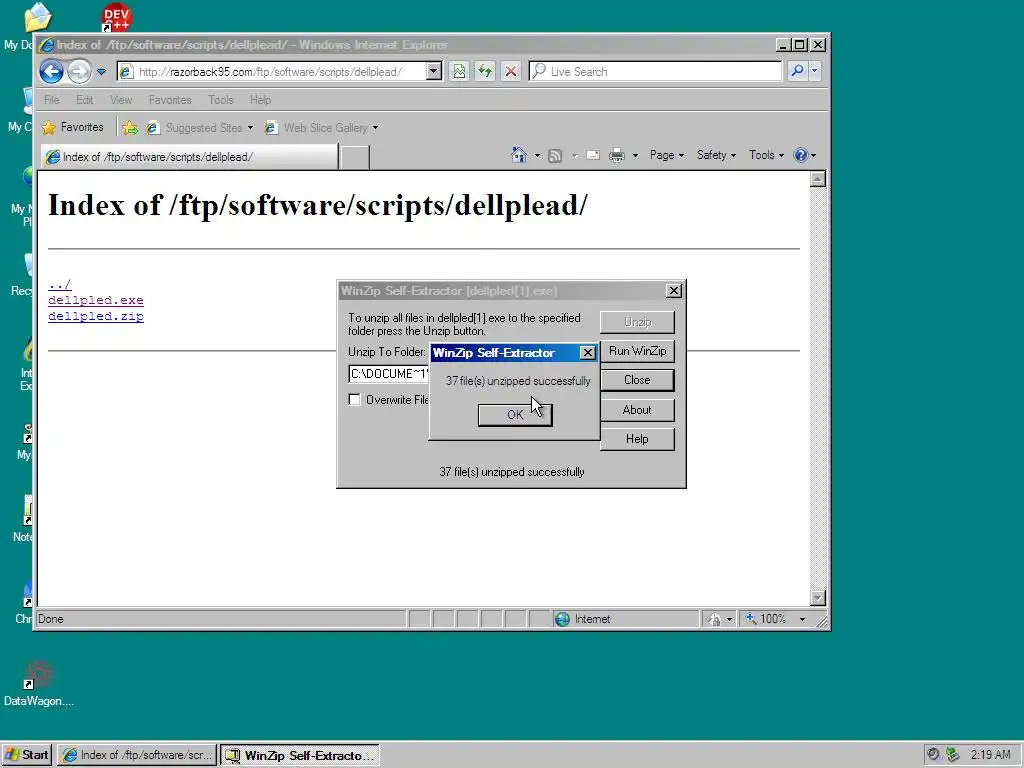
Task: Click the Help button in WinZip extractor
Action: pyautogui.click(x=637, y=439)
